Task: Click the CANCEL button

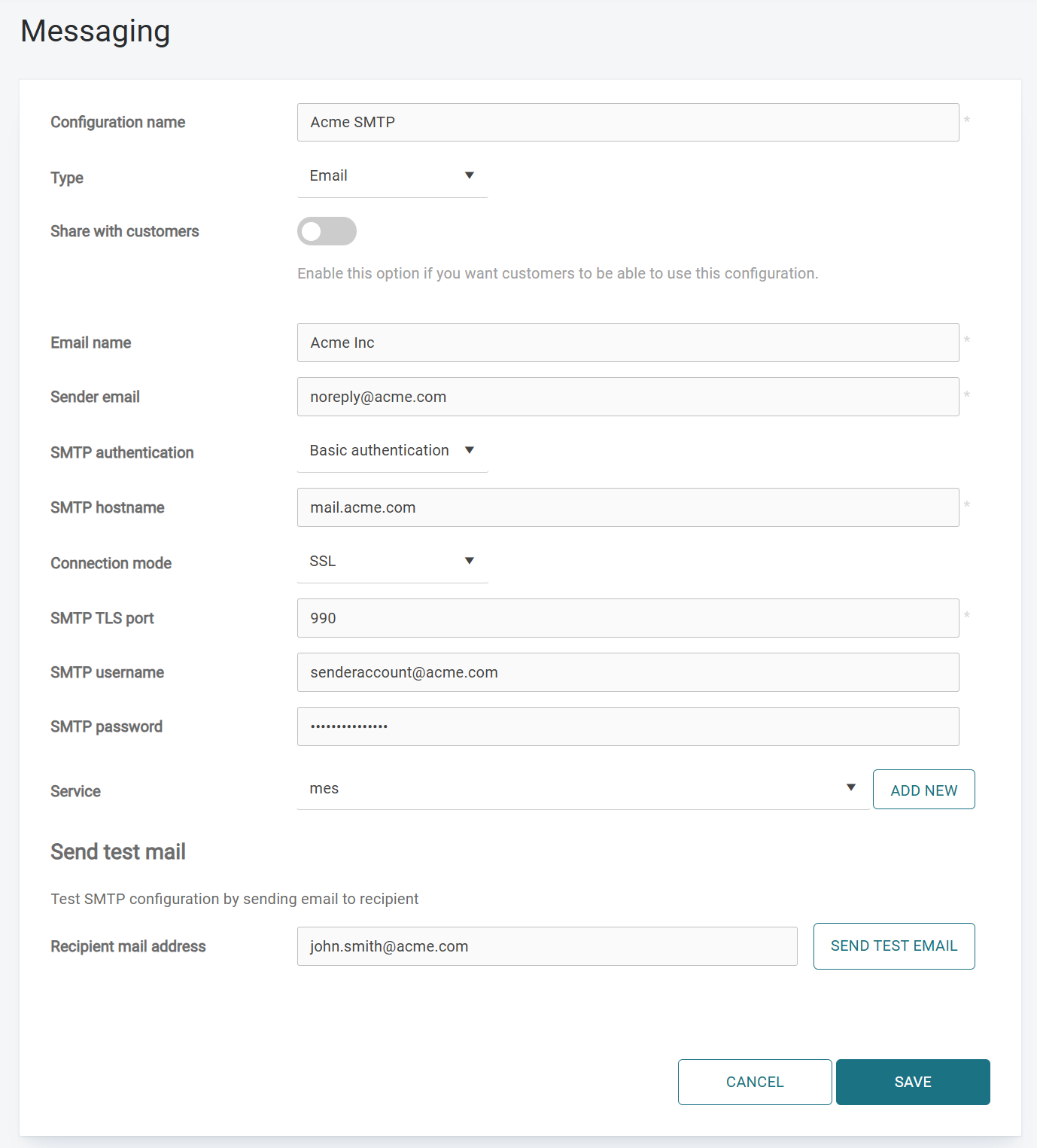Action: [x=754, y=1082]
